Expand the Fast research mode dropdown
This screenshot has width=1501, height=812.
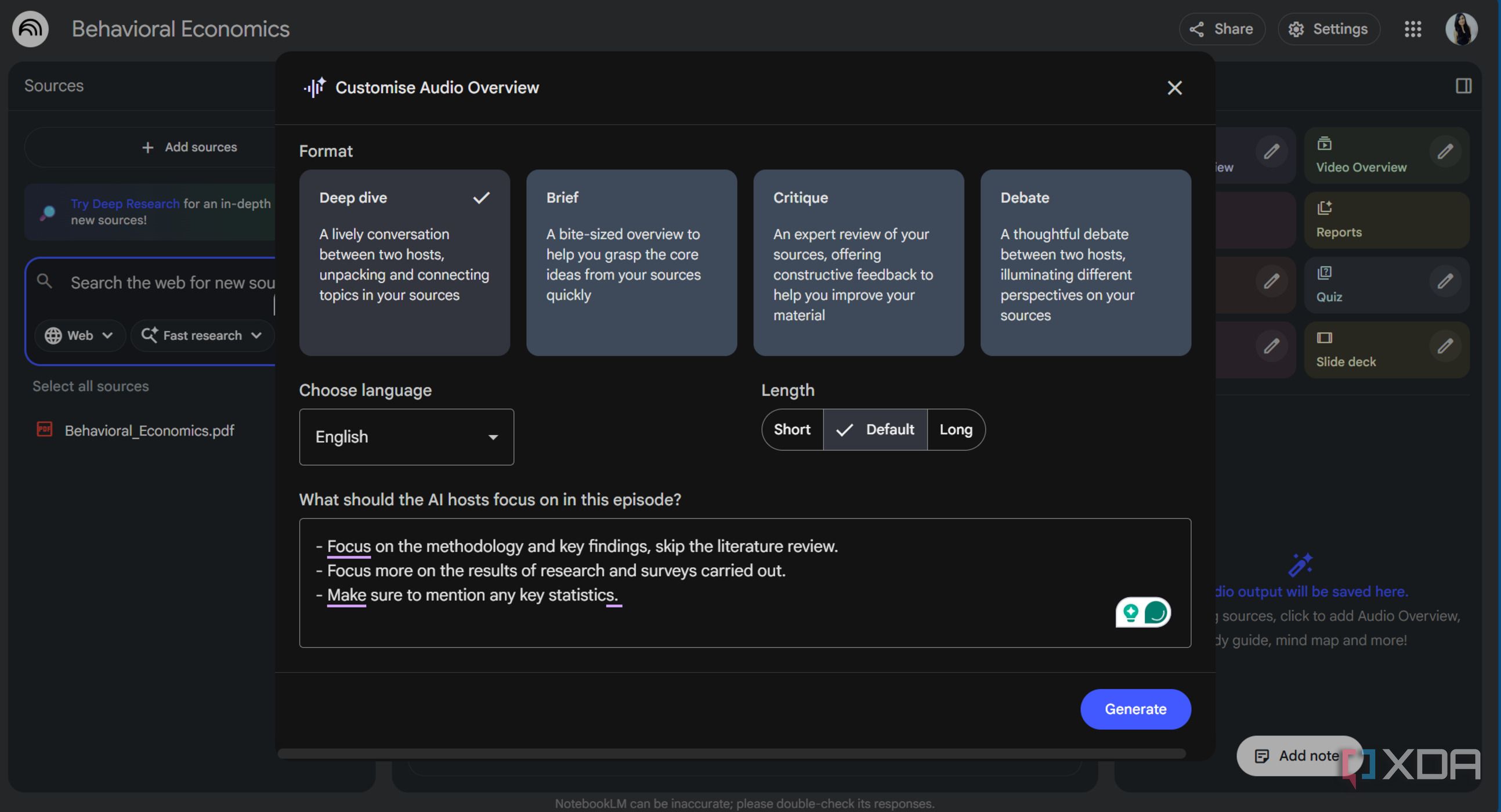(x=202, y=335)
